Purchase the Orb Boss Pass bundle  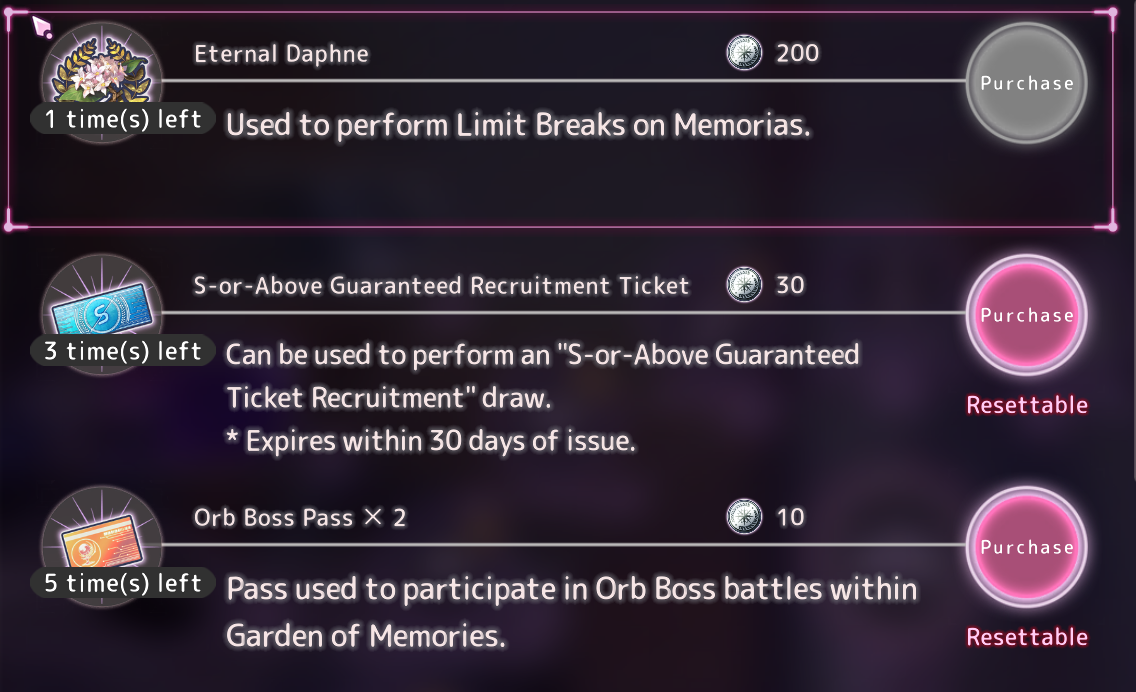click(x=1027, y=546)
